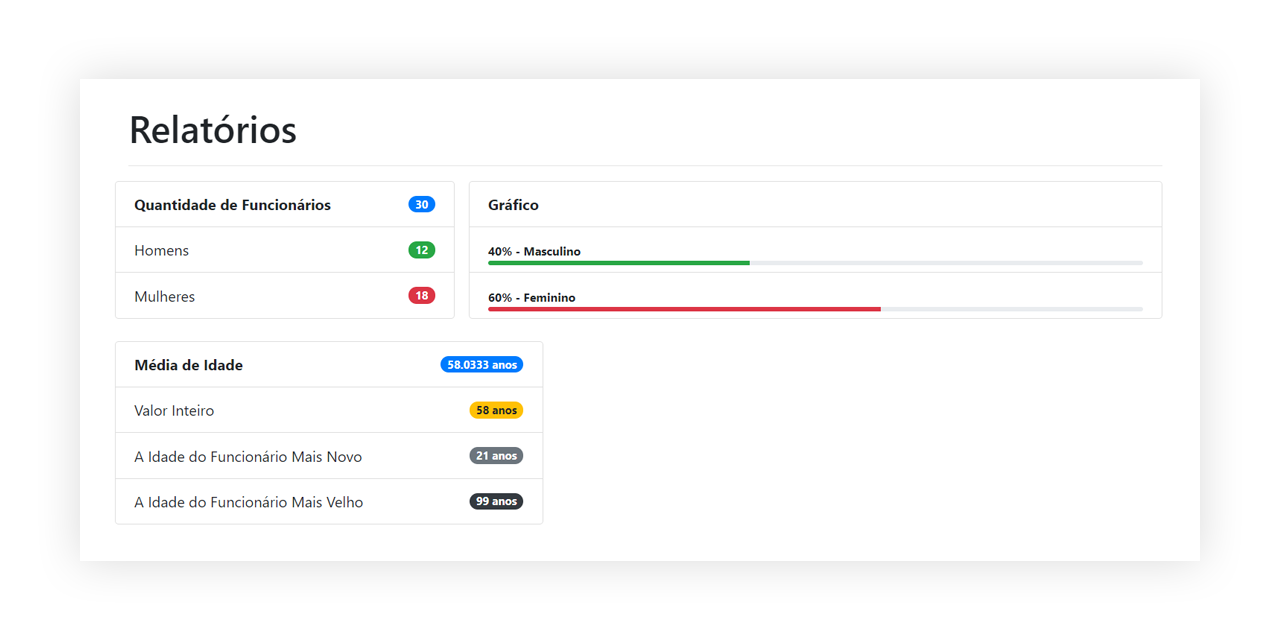
Task: Click the Gráfico card header
Action: [x=512, y=204]
